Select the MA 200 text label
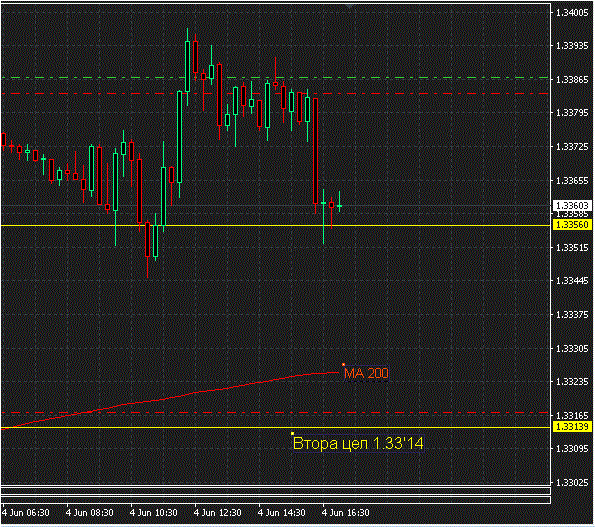Image resolution: width=596 pixels, height=528 pixels. point(366,373)
